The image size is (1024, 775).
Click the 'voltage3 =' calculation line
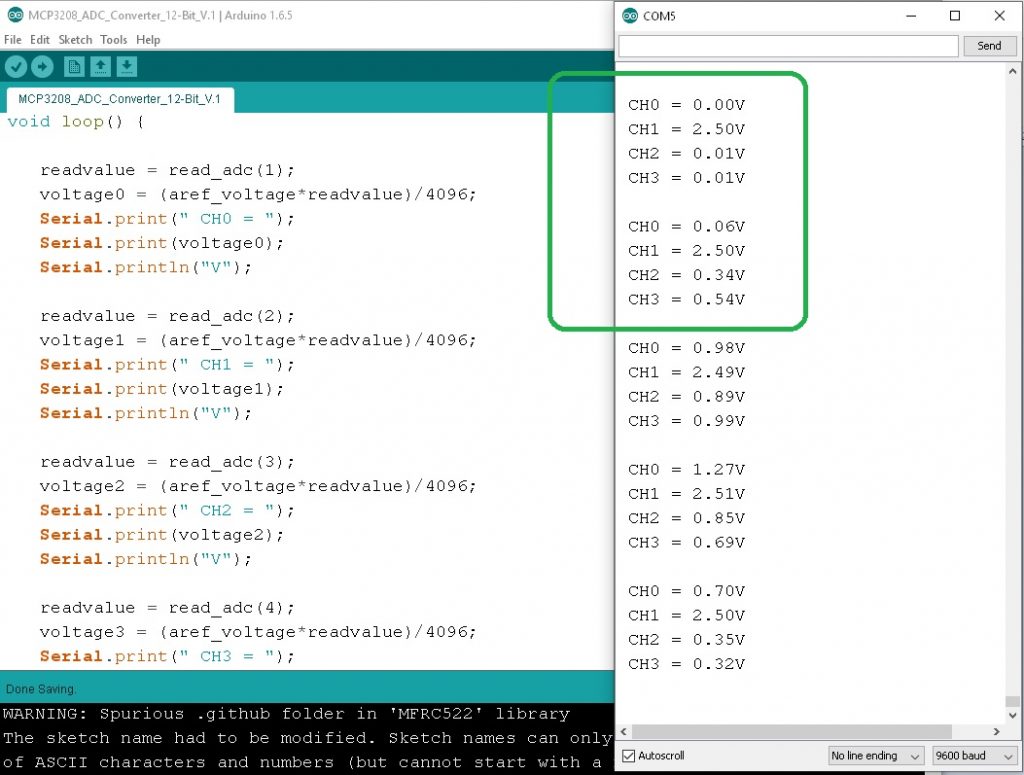tap(258, 633)
